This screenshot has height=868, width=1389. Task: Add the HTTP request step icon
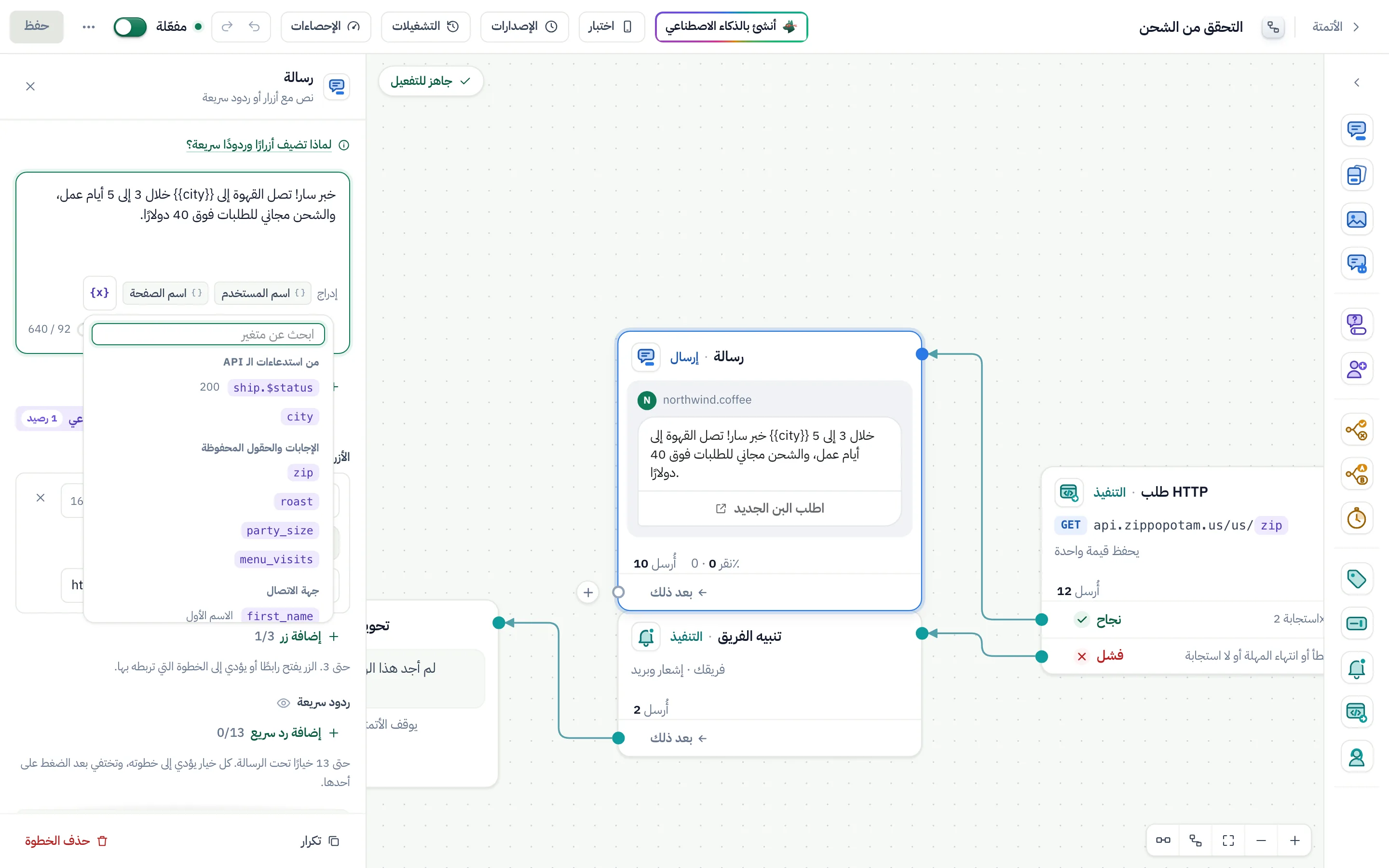[1357, 712]
